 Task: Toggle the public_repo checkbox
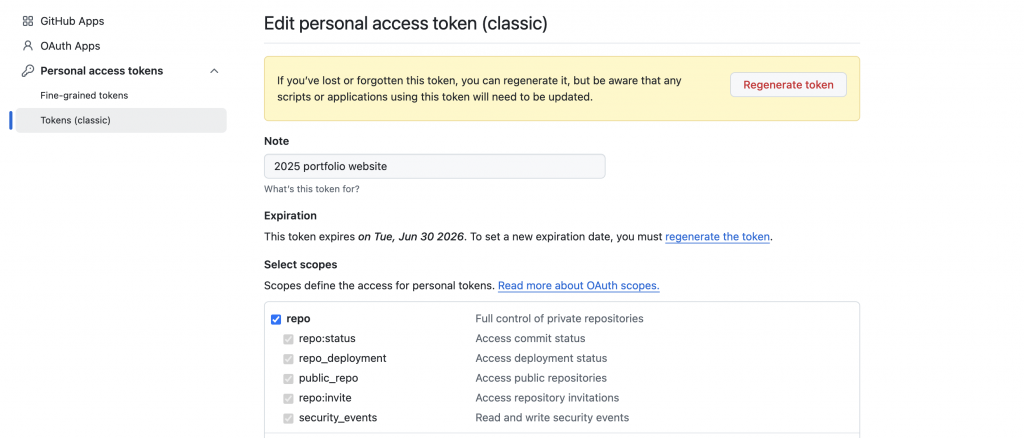pos(289,379)
